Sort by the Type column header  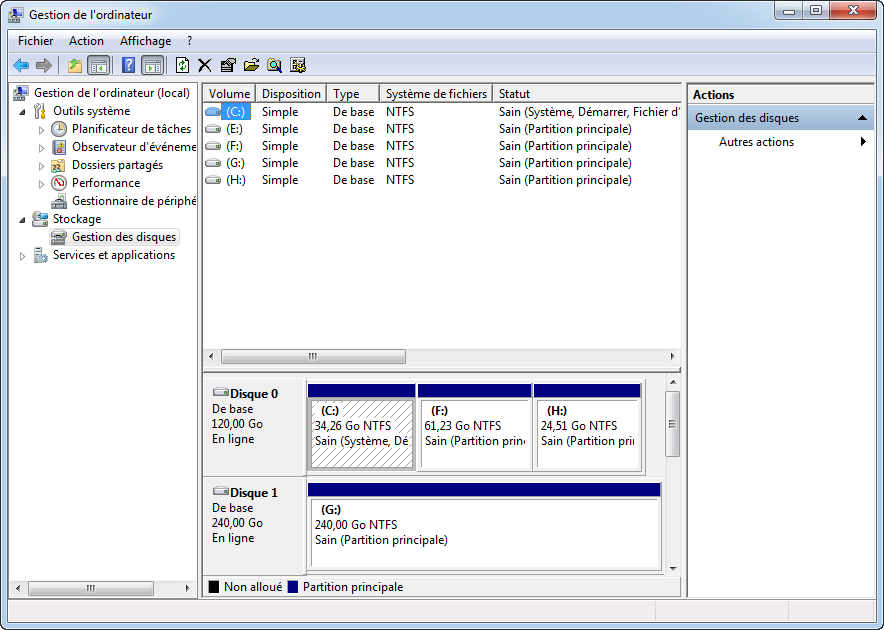click(353, 94)
